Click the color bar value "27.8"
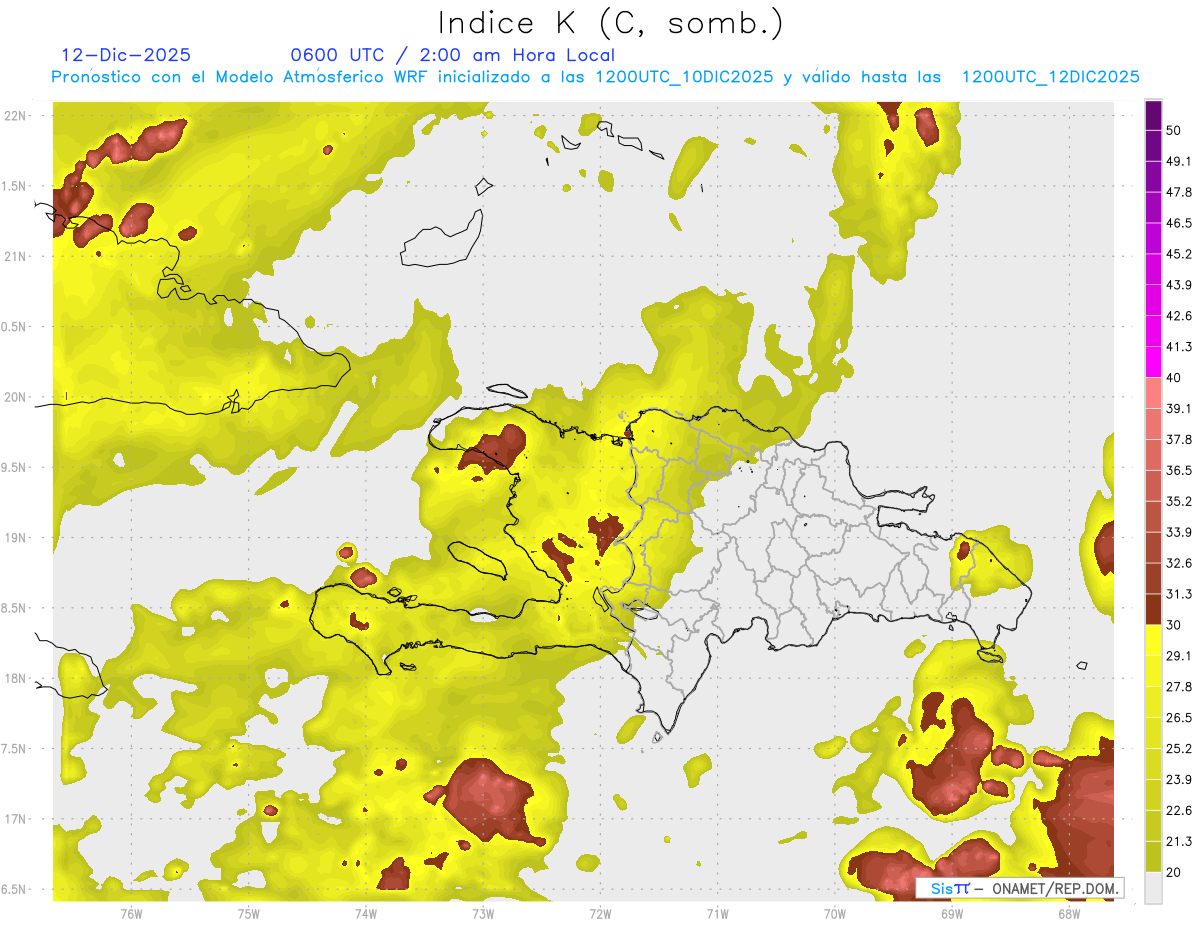Screen dimensions: 1200x927 click(1179, 687)
